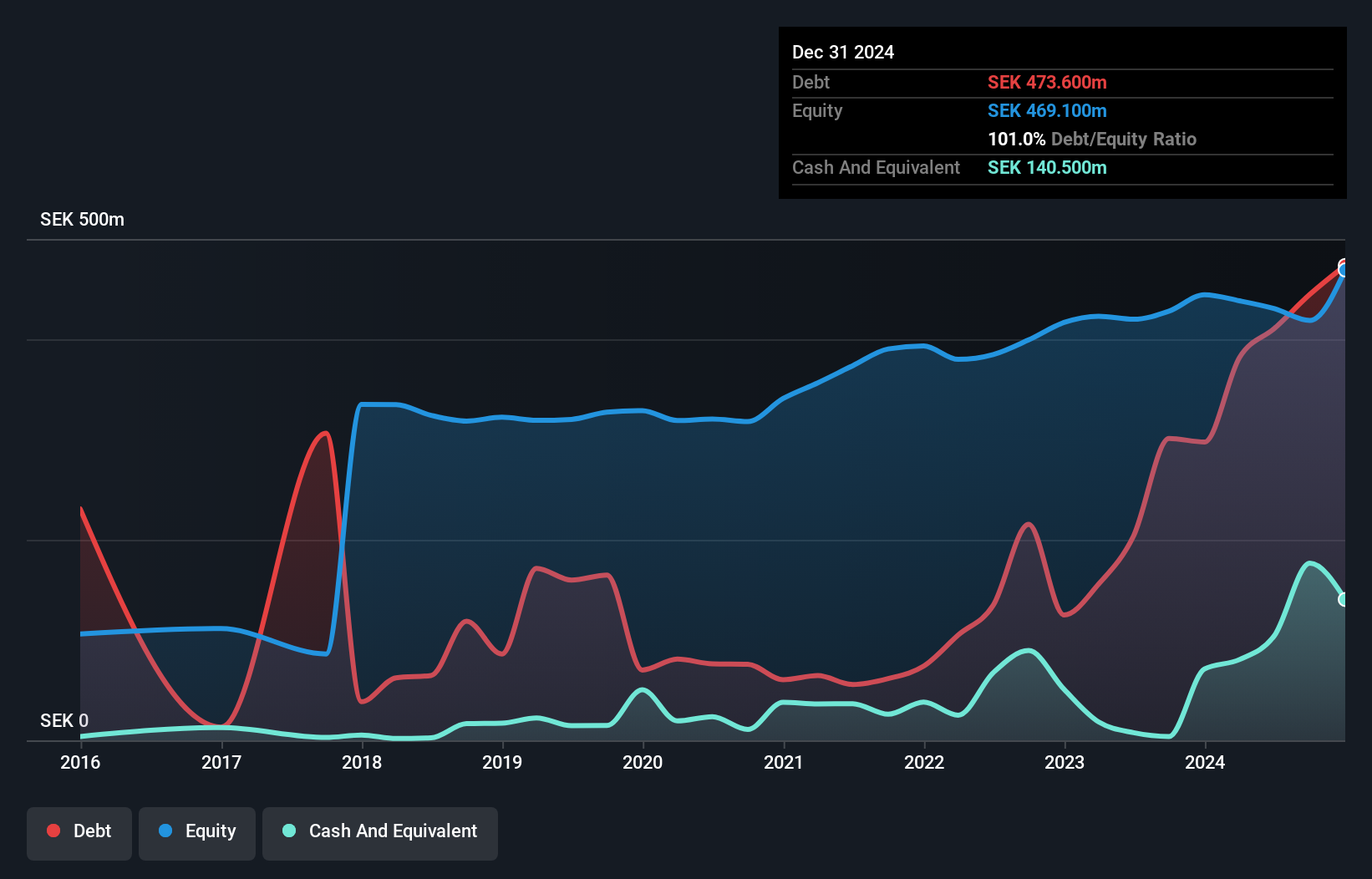
Task: Click the SEK 473.600m debt value
Action: (1047, 82)
